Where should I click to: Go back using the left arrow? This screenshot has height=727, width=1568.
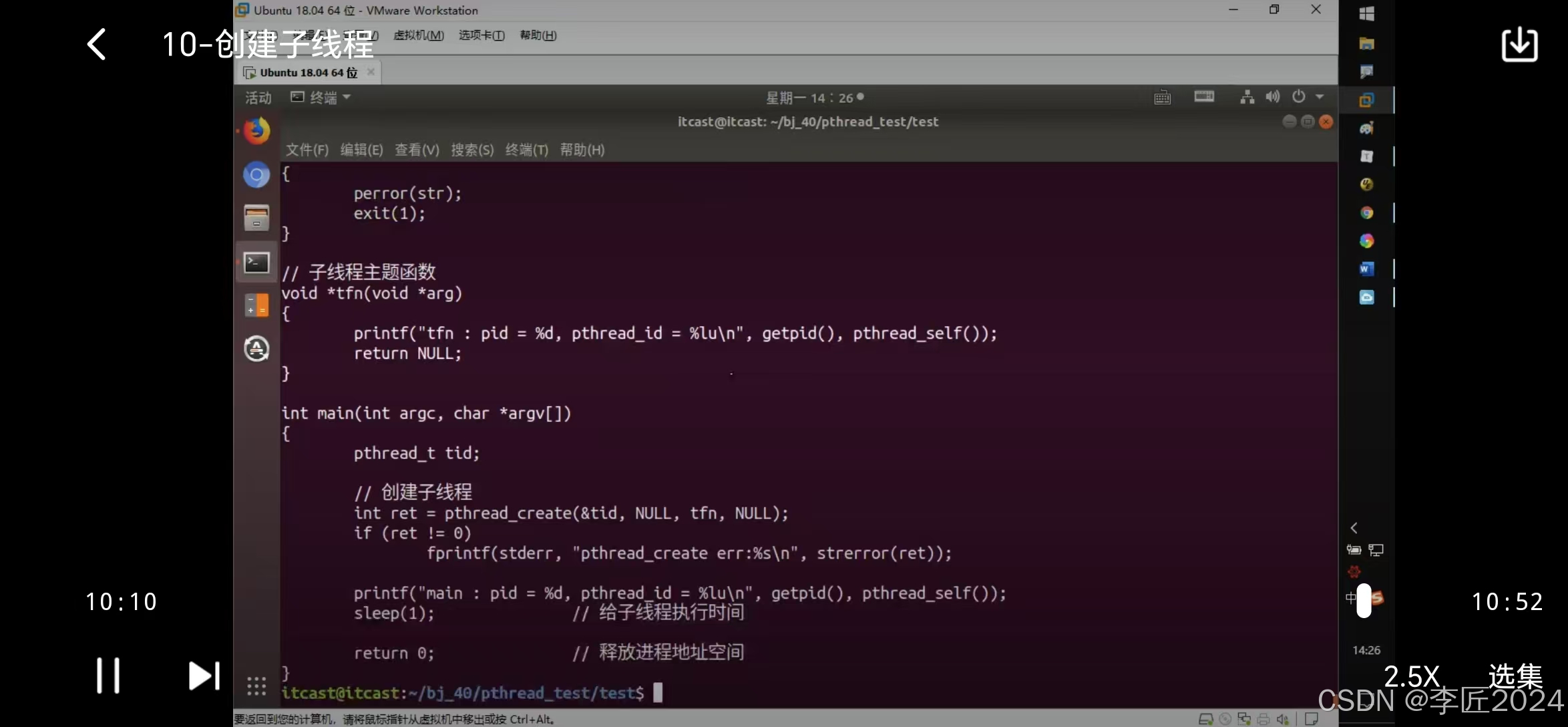tap(97, 45)
